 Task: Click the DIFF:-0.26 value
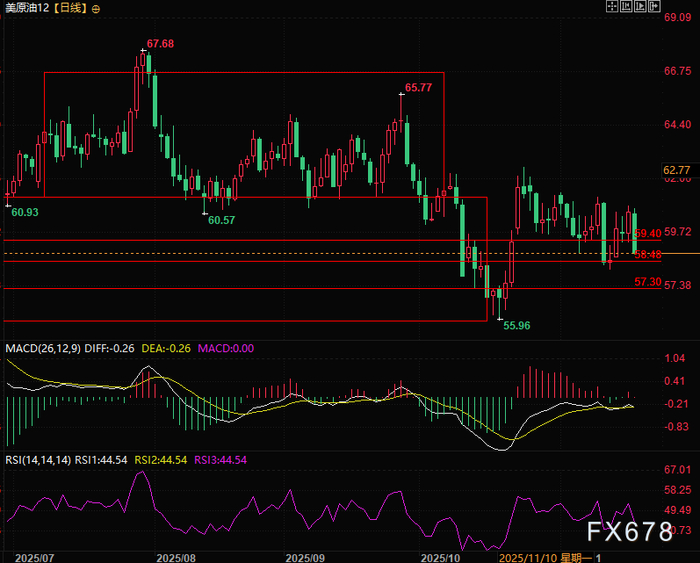click(x=109, y=348)
